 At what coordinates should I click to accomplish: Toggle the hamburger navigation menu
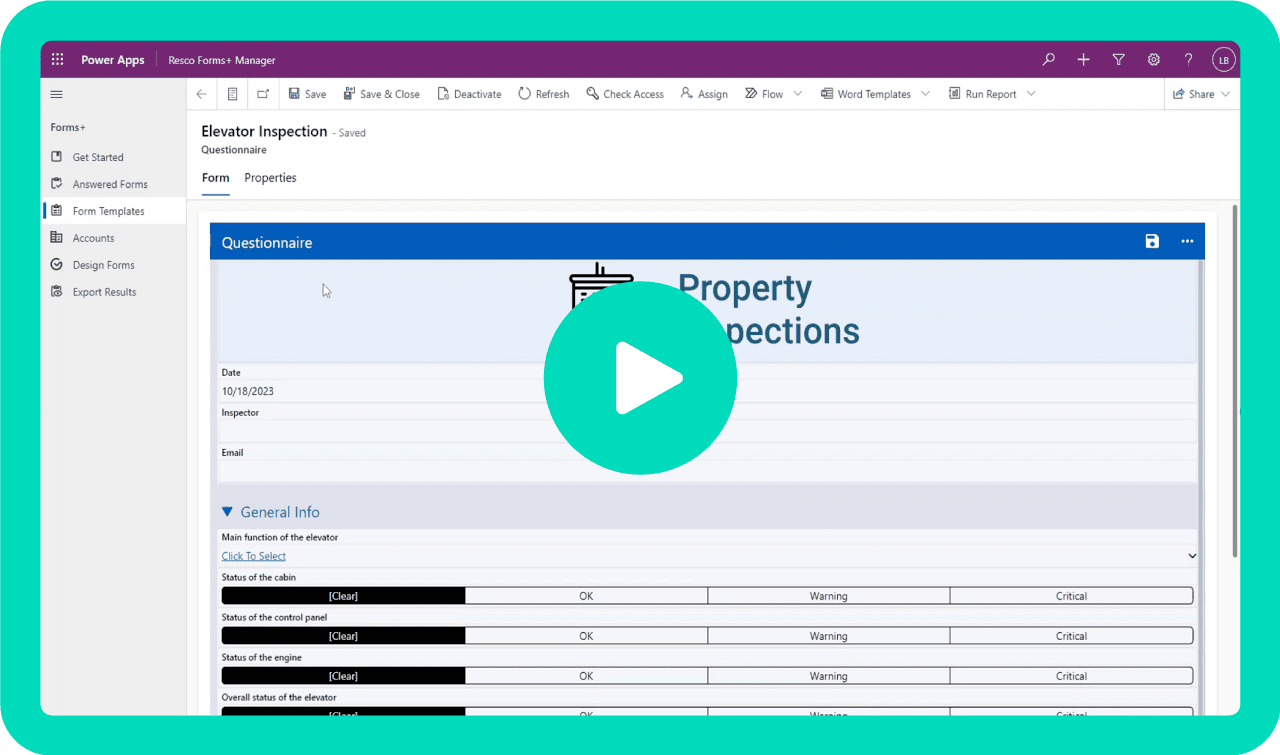tap(56, 94)
